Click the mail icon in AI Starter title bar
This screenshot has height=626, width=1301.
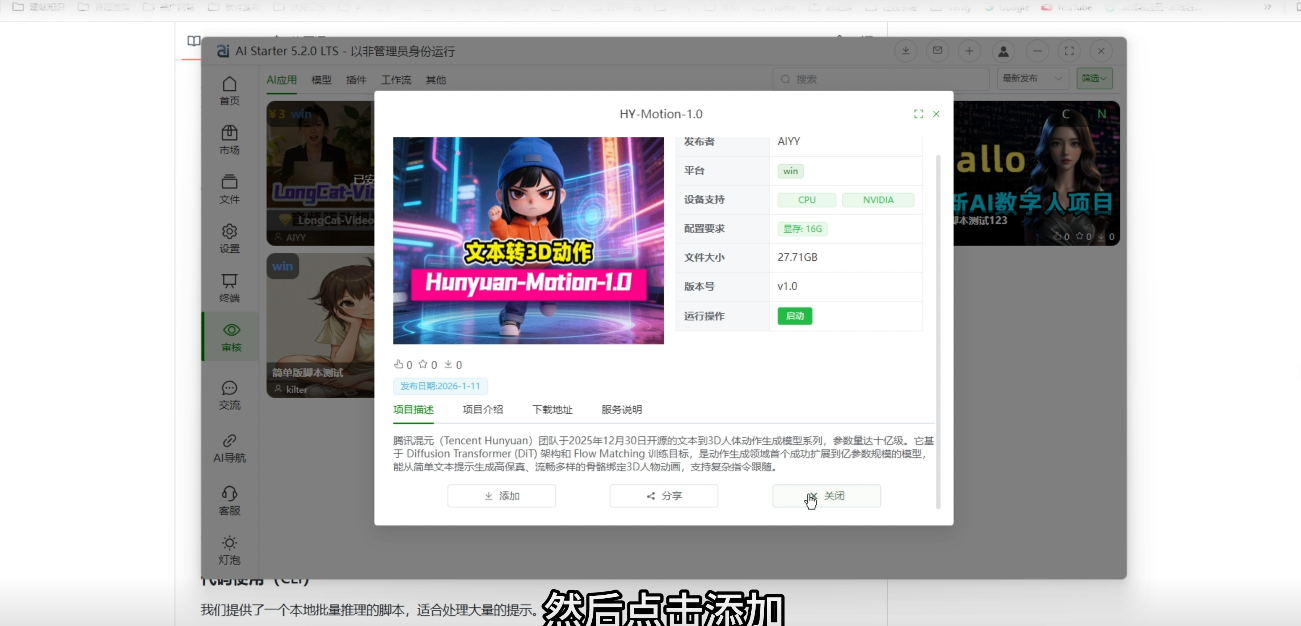pos(937,51)
